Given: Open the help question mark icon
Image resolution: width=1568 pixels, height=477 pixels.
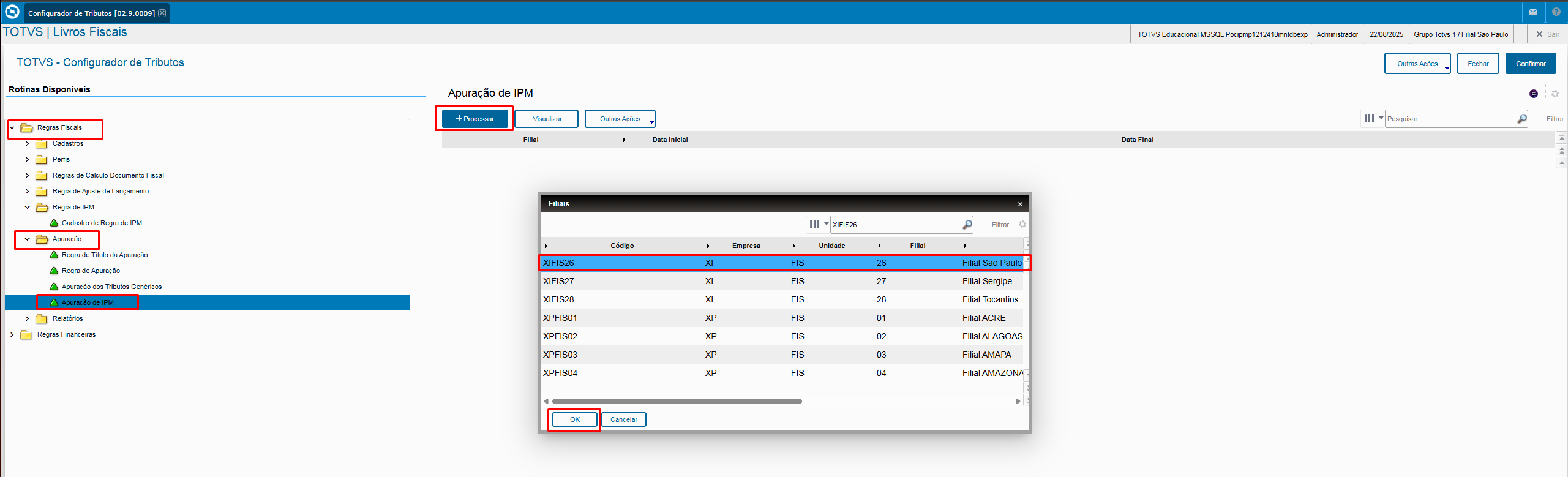Looking at the screenshot, I should (1556, 12).
